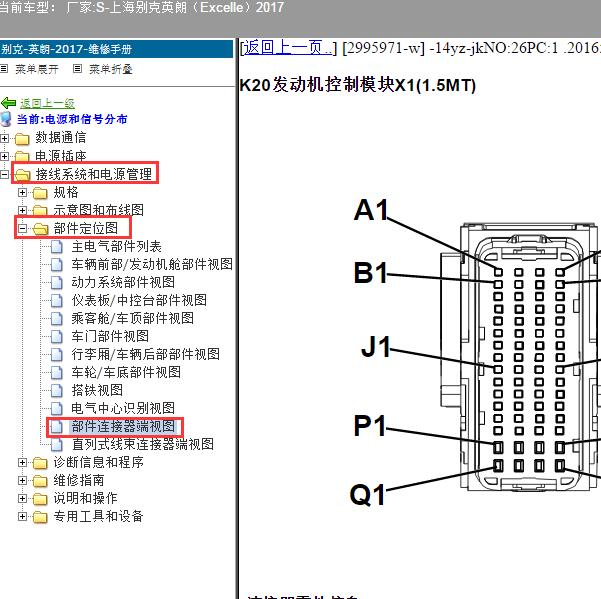601x599 pixels.
Task: Expand the 电源插座 tree node
Action: point(4,156)
